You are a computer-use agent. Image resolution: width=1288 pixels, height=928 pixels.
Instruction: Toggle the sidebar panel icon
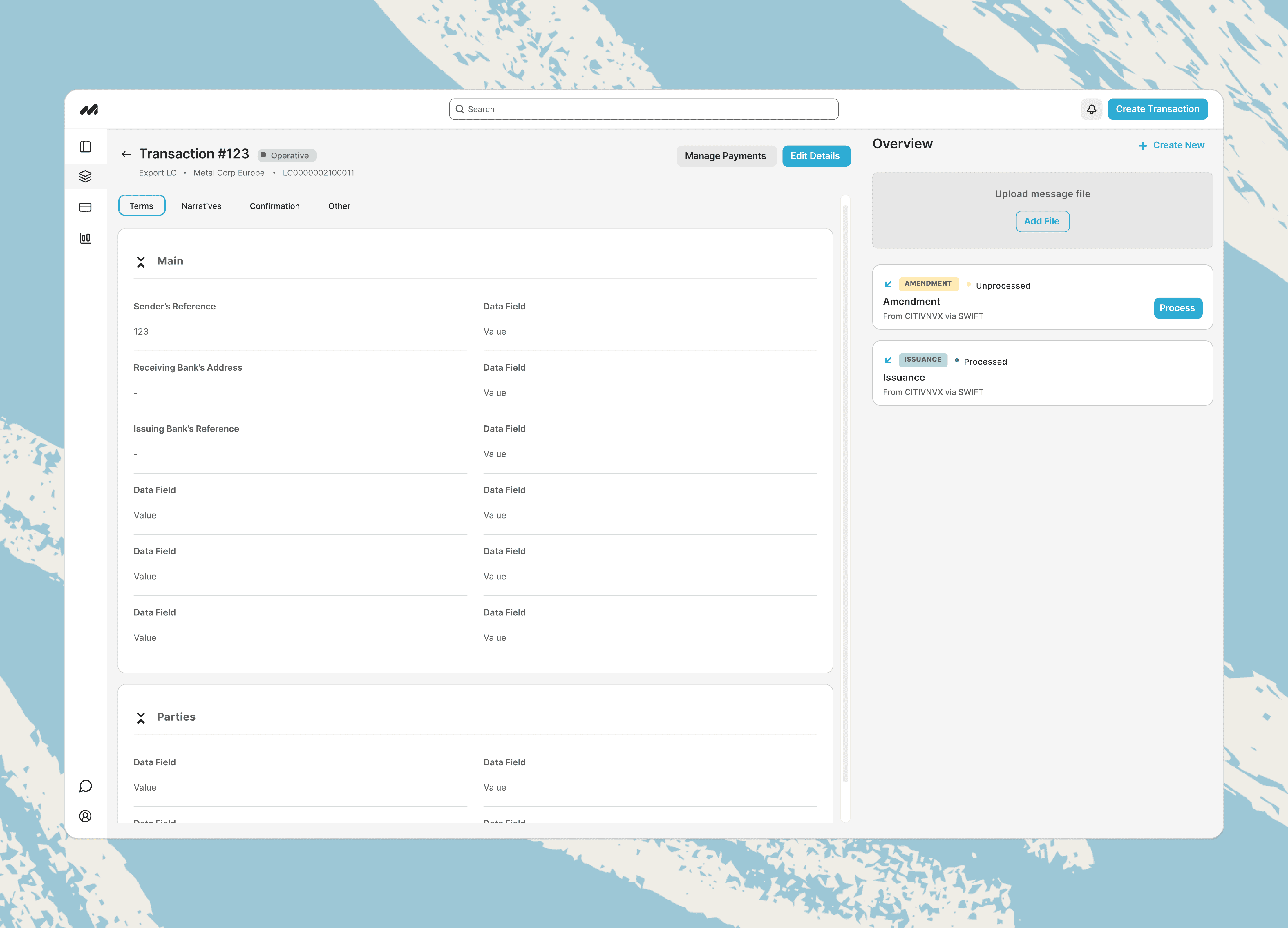tap(85, 147)
